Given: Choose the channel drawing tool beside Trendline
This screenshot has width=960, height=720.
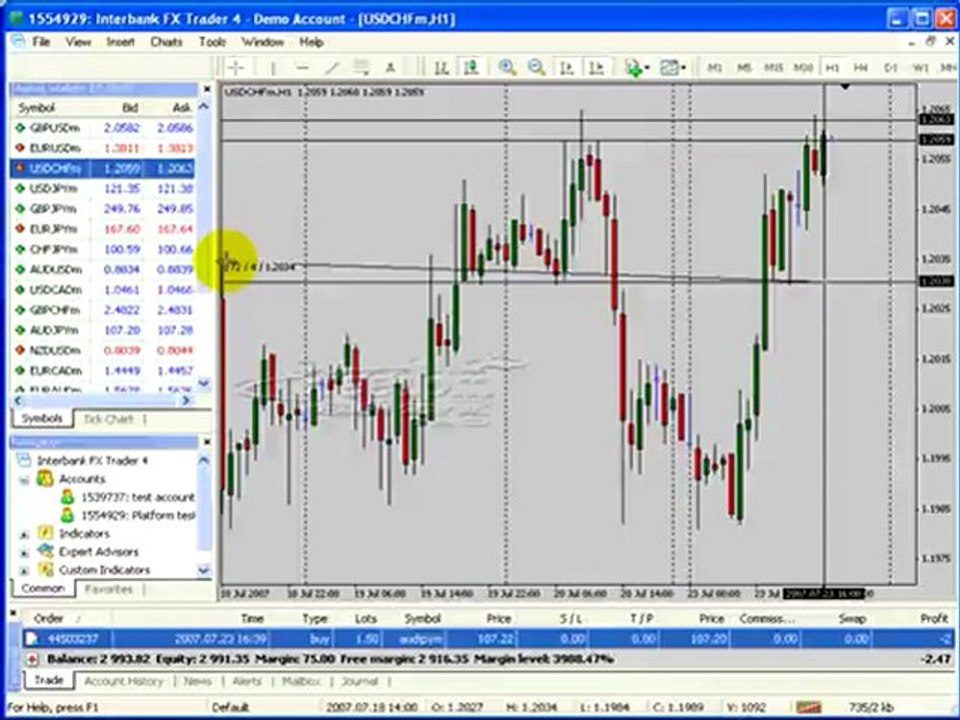Looking at the screenshot, I should (361, 67).
